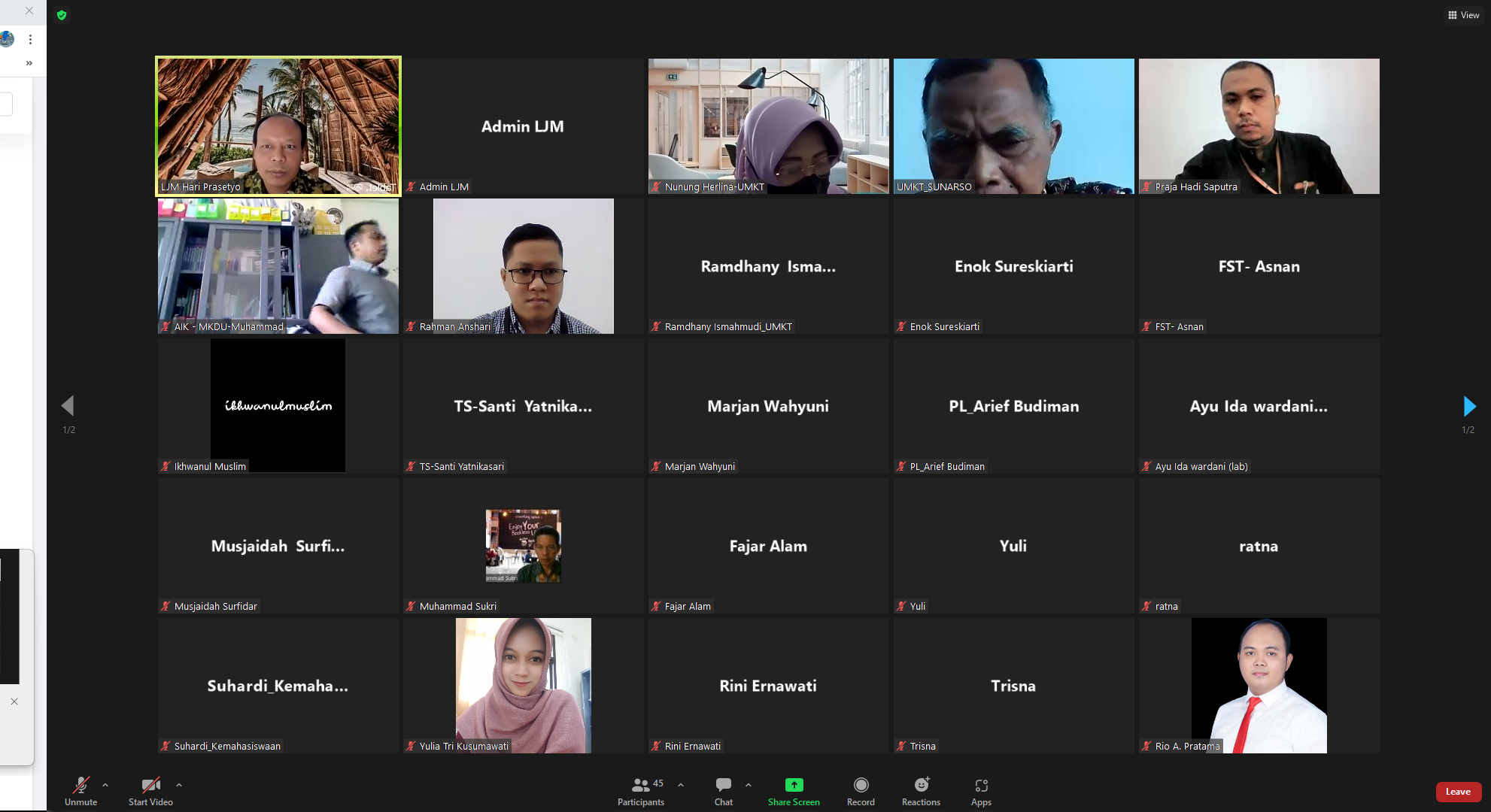Expand video options arrow beside Start Video
The height and width of the screenshot is (812, 1491).
[x=179, y=785]
